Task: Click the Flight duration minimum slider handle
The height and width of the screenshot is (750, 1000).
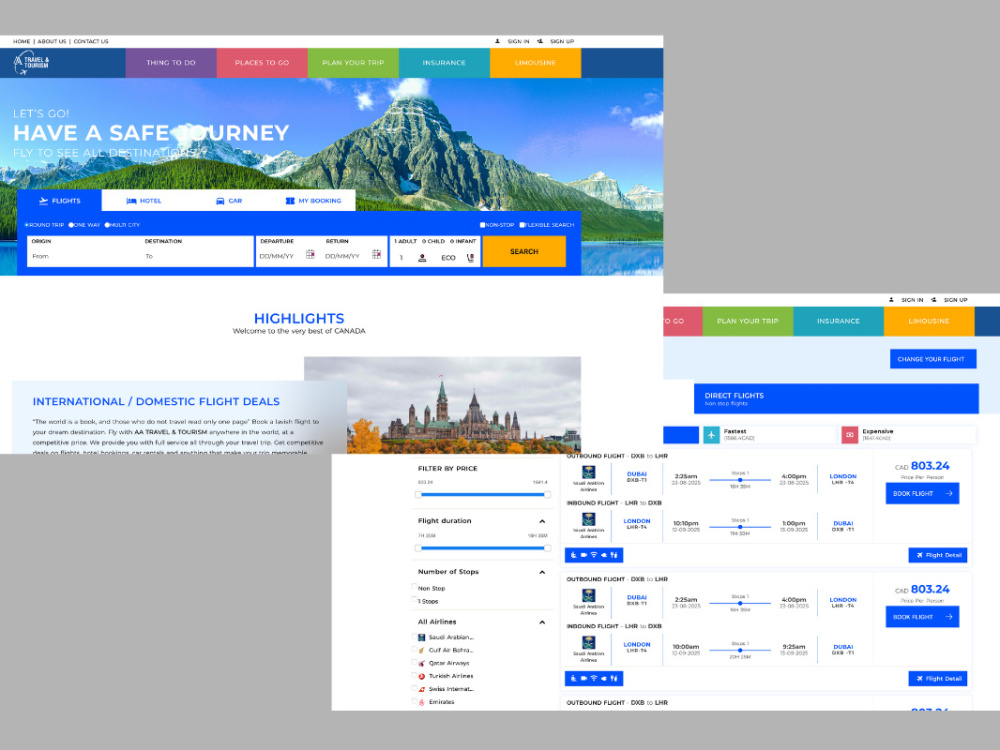Action: [418, 548]
